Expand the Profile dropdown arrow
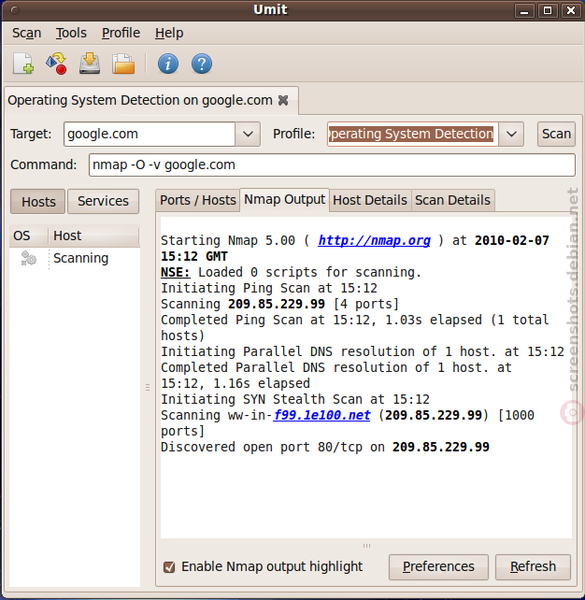This screenshot has height=600, width=585. (511, 134)
